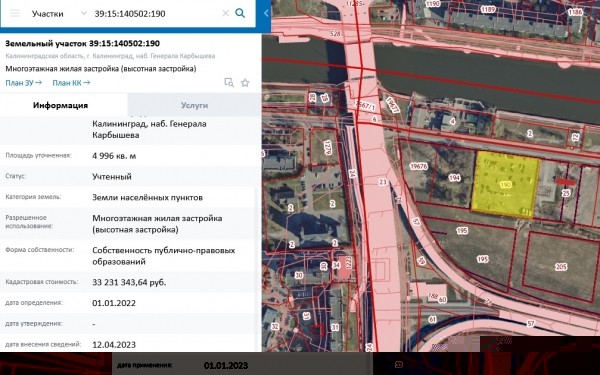Collapse the side panel with the arrow
600x375 pixels.
(266, 13)
